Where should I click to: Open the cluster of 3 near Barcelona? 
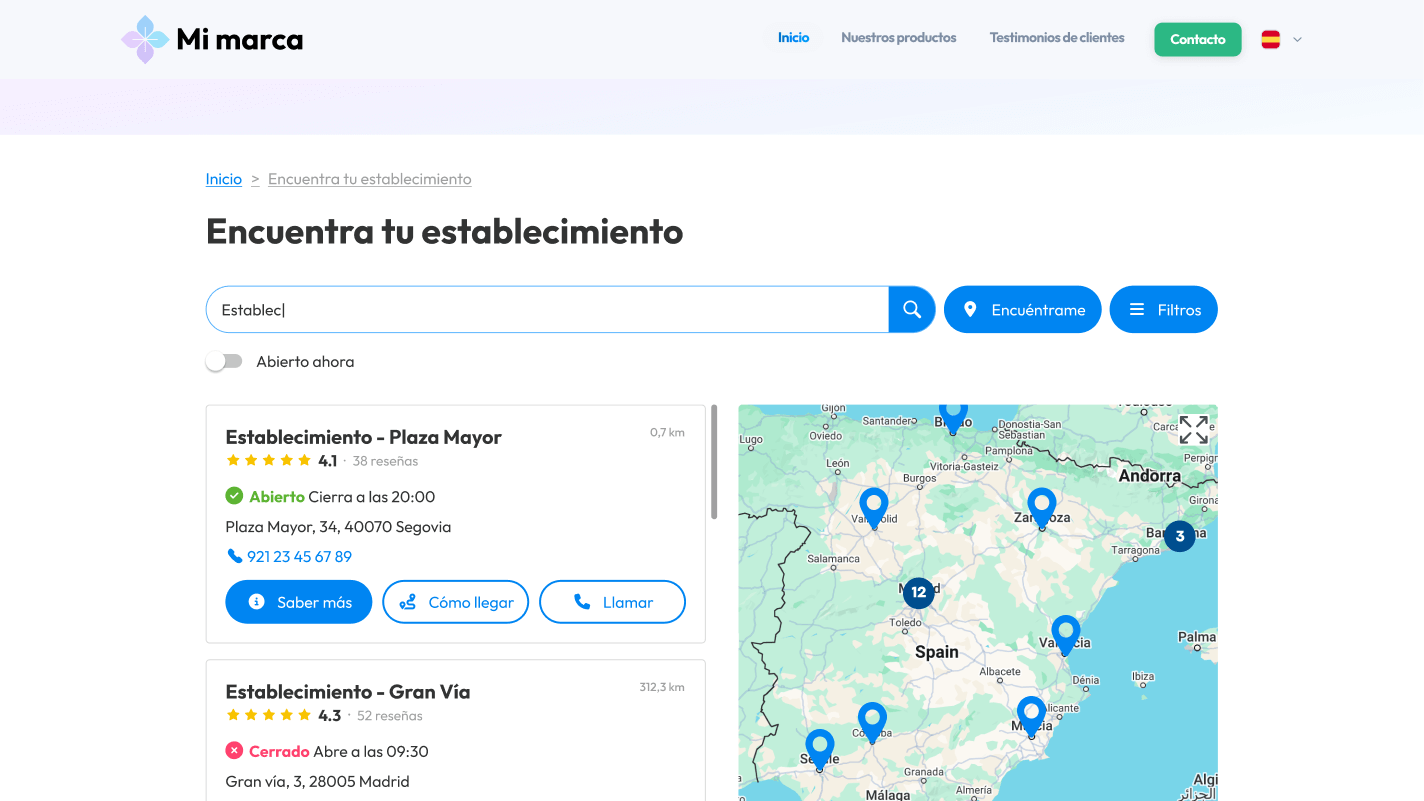(x=1180, y=536)
